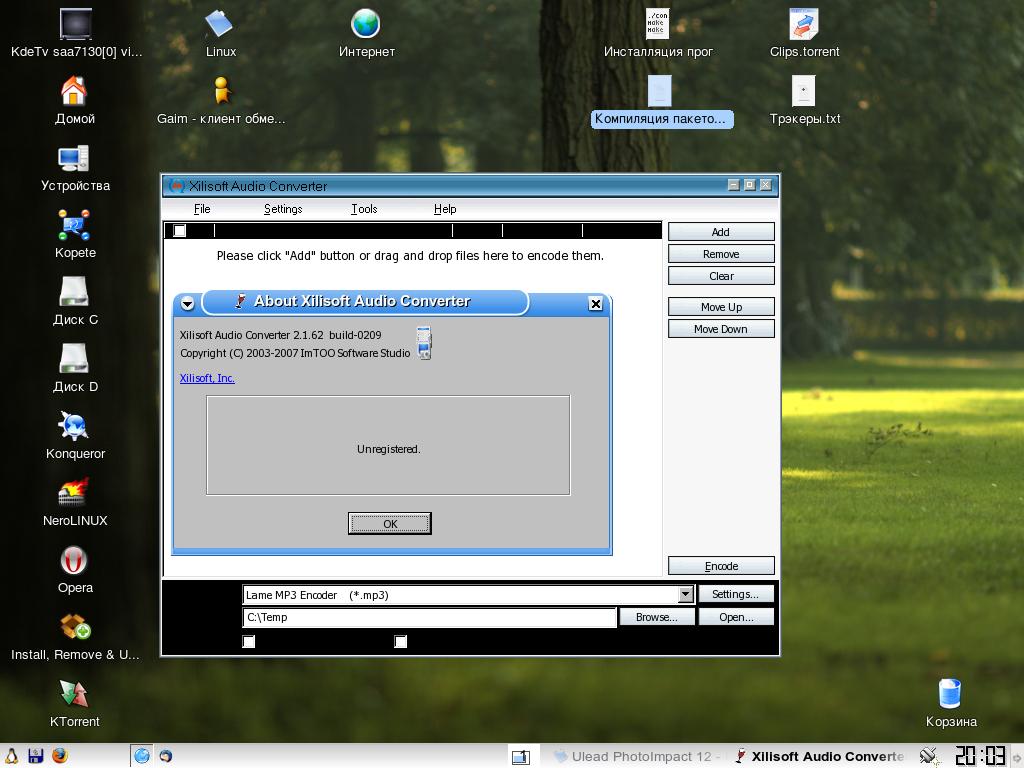Open the penguin start menu in taskbar
This screenshot has height=768, width=1024.
pos(11,756)
